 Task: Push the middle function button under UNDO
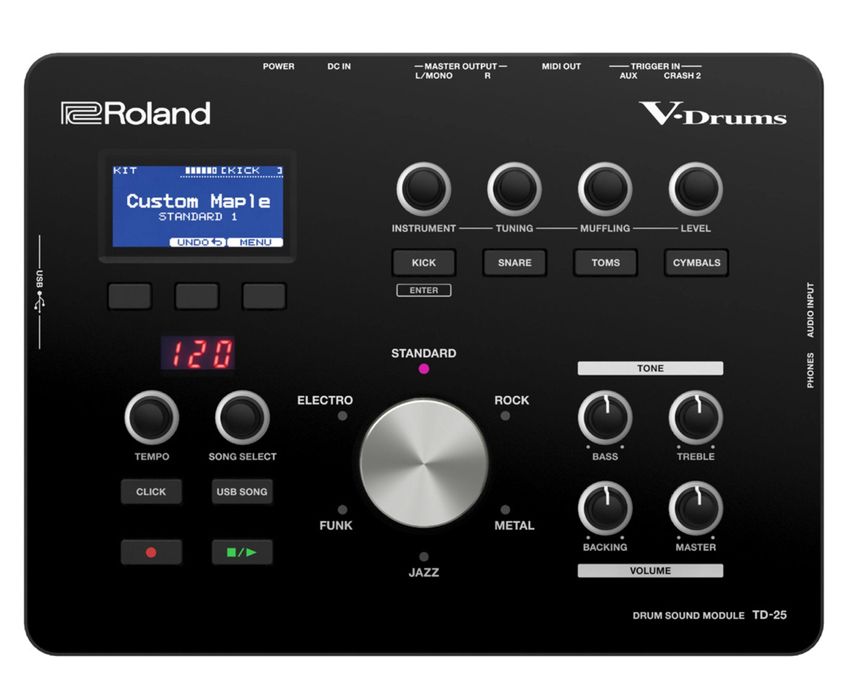coord(197,296)
